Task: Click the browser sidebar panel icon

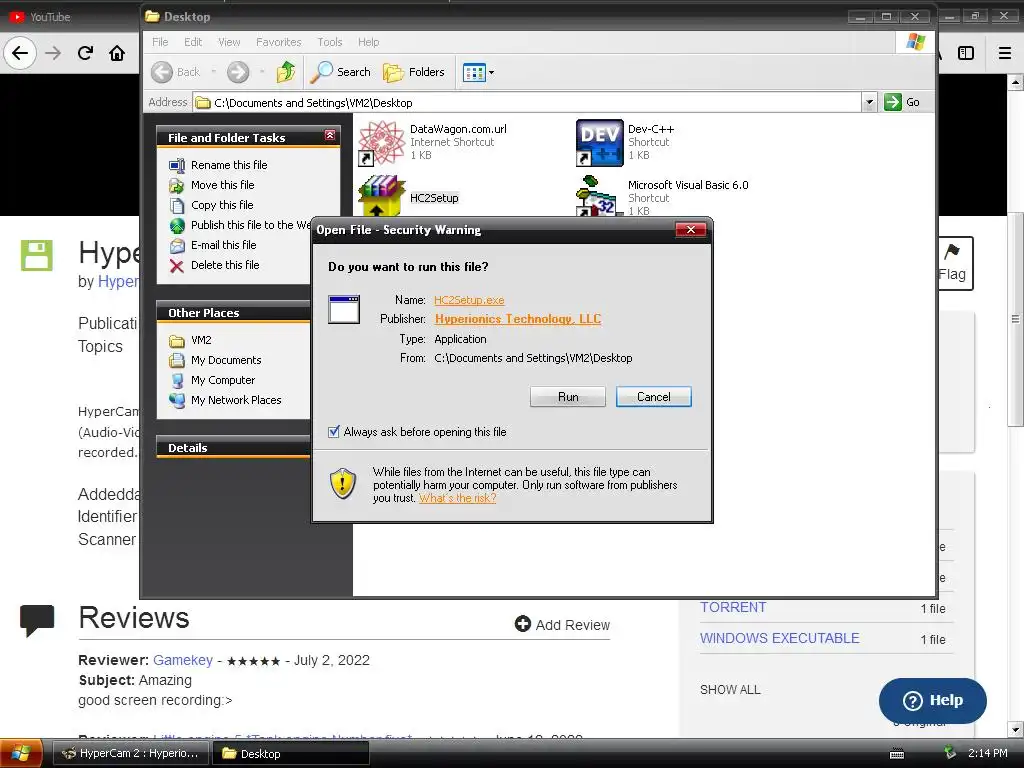Action: click(x=965, y=53)
